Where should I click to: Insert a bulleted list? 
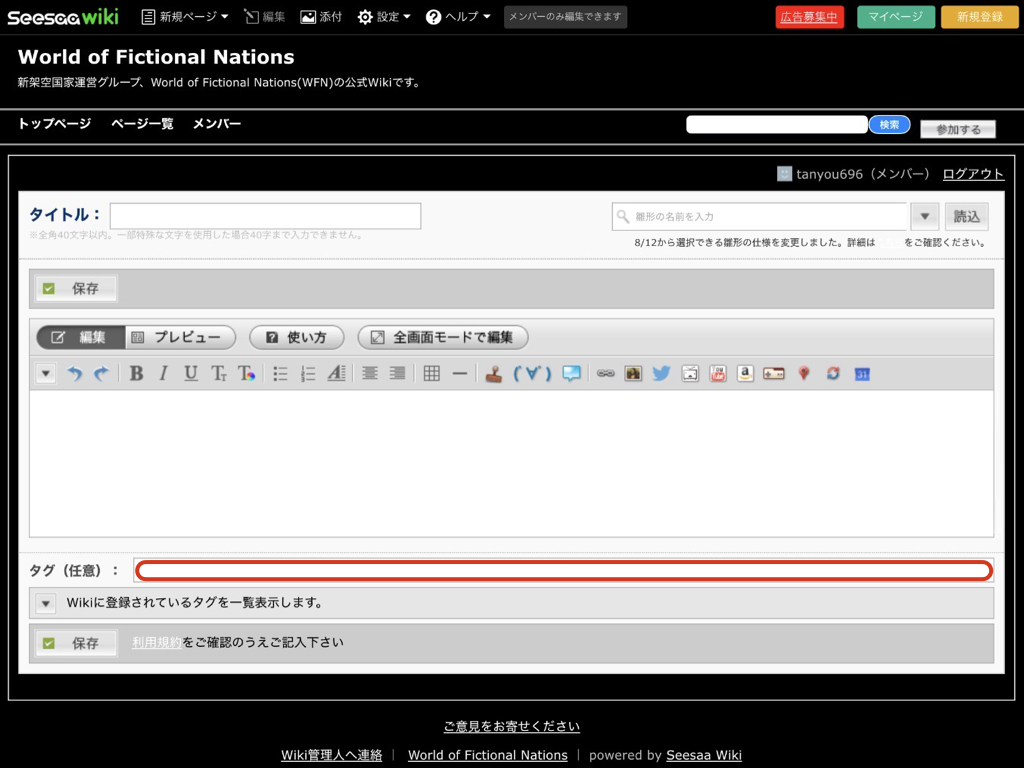click(280, 374)
